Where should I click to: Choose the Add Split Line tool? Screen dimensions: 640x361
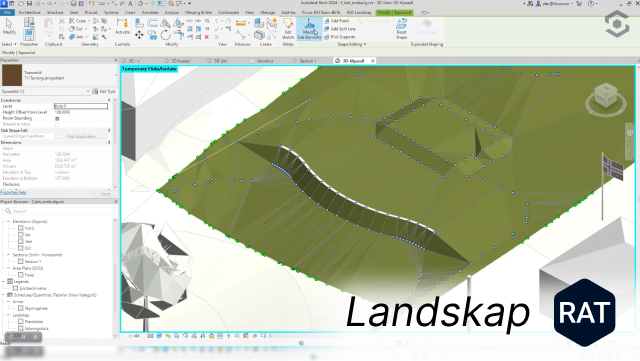pos(340,29)
